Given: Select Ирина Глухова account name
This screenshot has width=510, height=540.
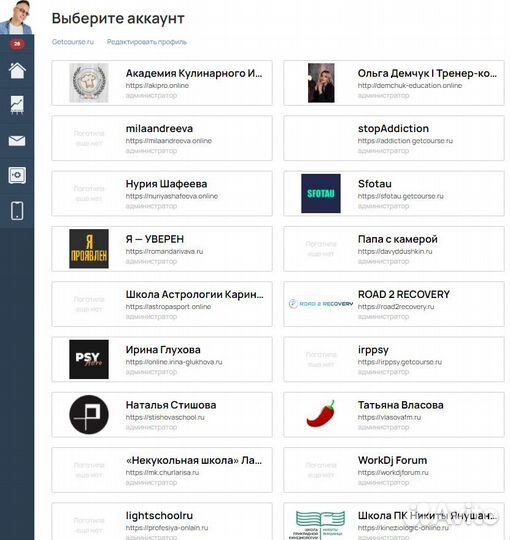Looking at the screenshot, I should click(163, 350).
